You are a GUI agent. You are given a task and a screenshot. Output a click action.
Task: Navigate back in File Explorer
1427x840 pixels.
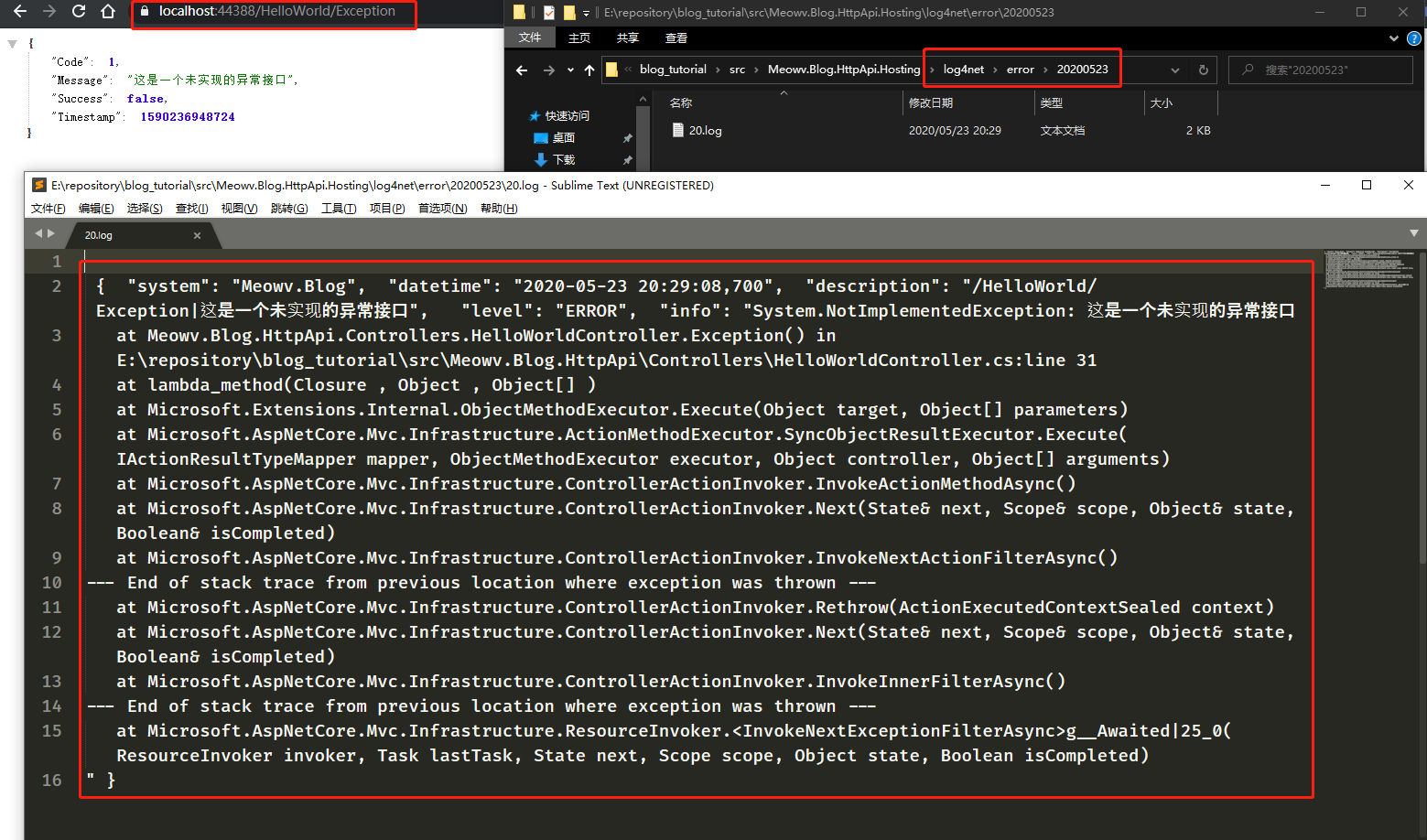522,70
